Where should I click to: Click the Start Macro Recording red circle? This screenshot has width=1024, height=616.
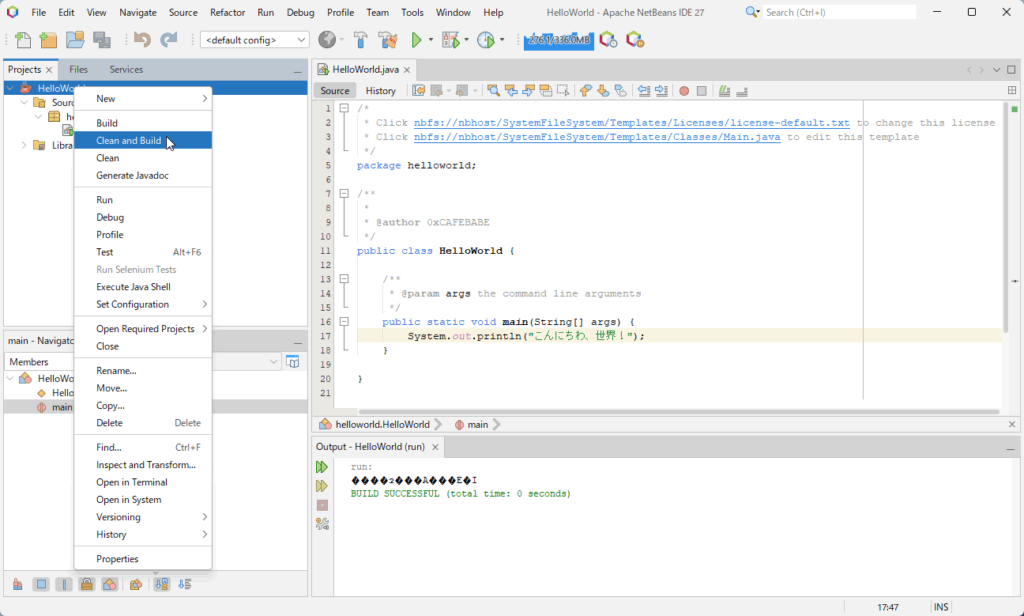(684, 90)
